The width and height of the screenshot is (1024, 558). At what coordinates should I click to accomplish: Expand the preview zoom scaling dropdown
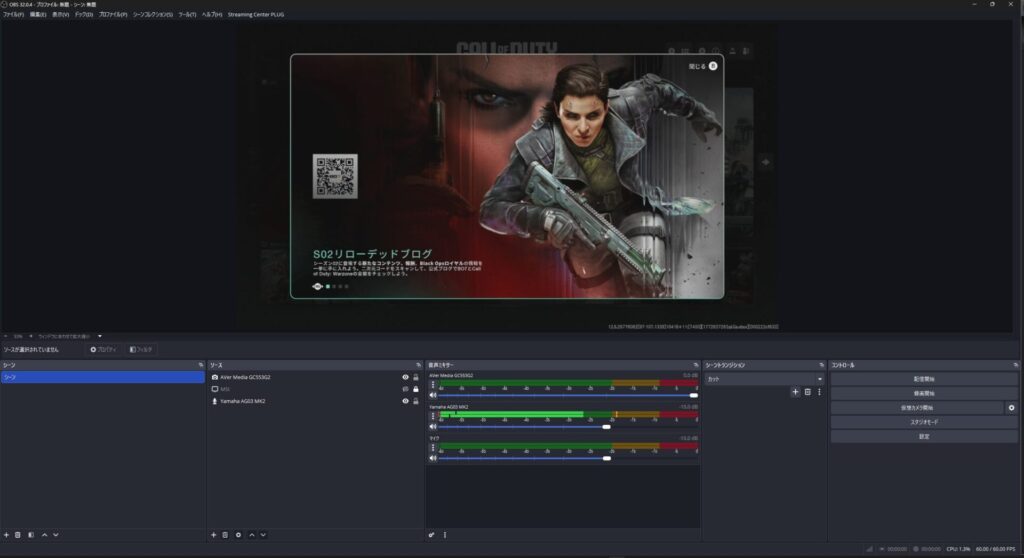[x=99, y=336]
